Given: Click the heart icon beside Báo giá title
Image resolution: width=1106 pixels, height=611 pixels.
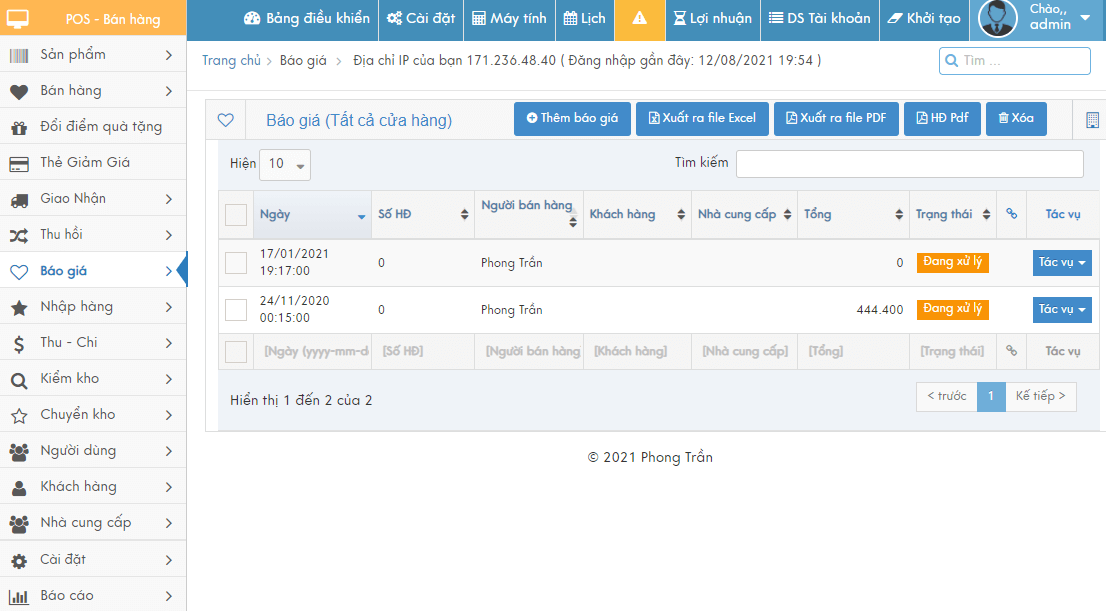Looking at the screenshot, I should click(225, 120).
